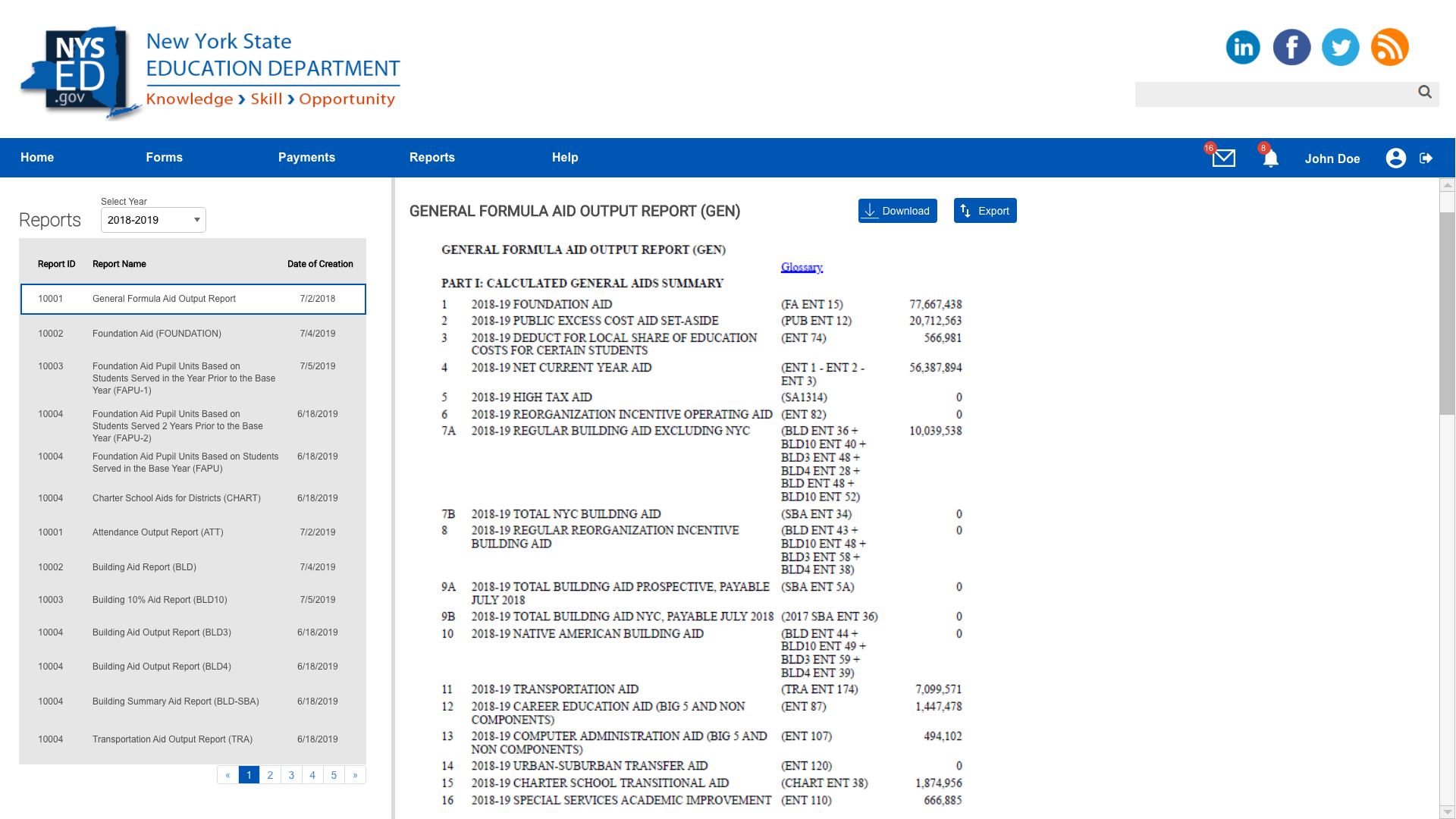This screenshot has height=819, width=1456.
Task: Open the notifications bell icon
Action: tap(1271, 158)
